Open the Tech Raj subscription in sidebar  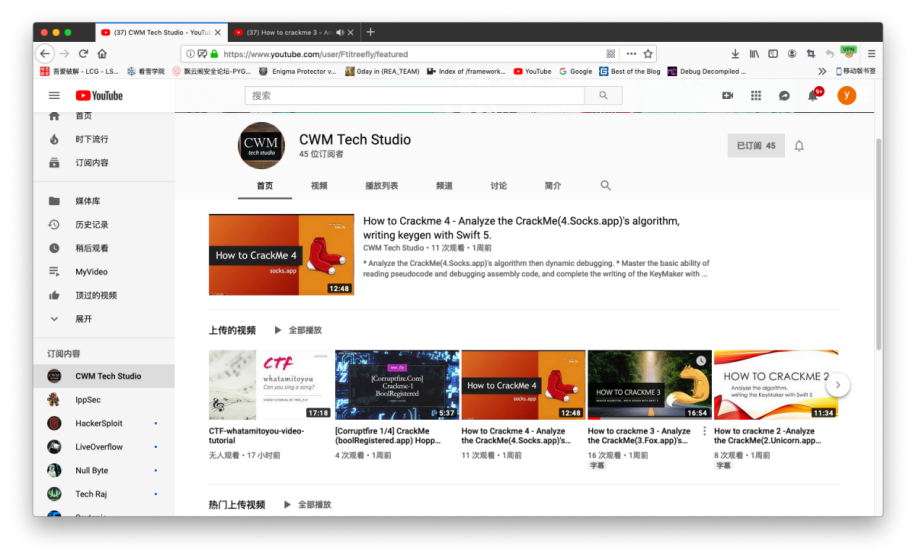(x=103, y=494)
